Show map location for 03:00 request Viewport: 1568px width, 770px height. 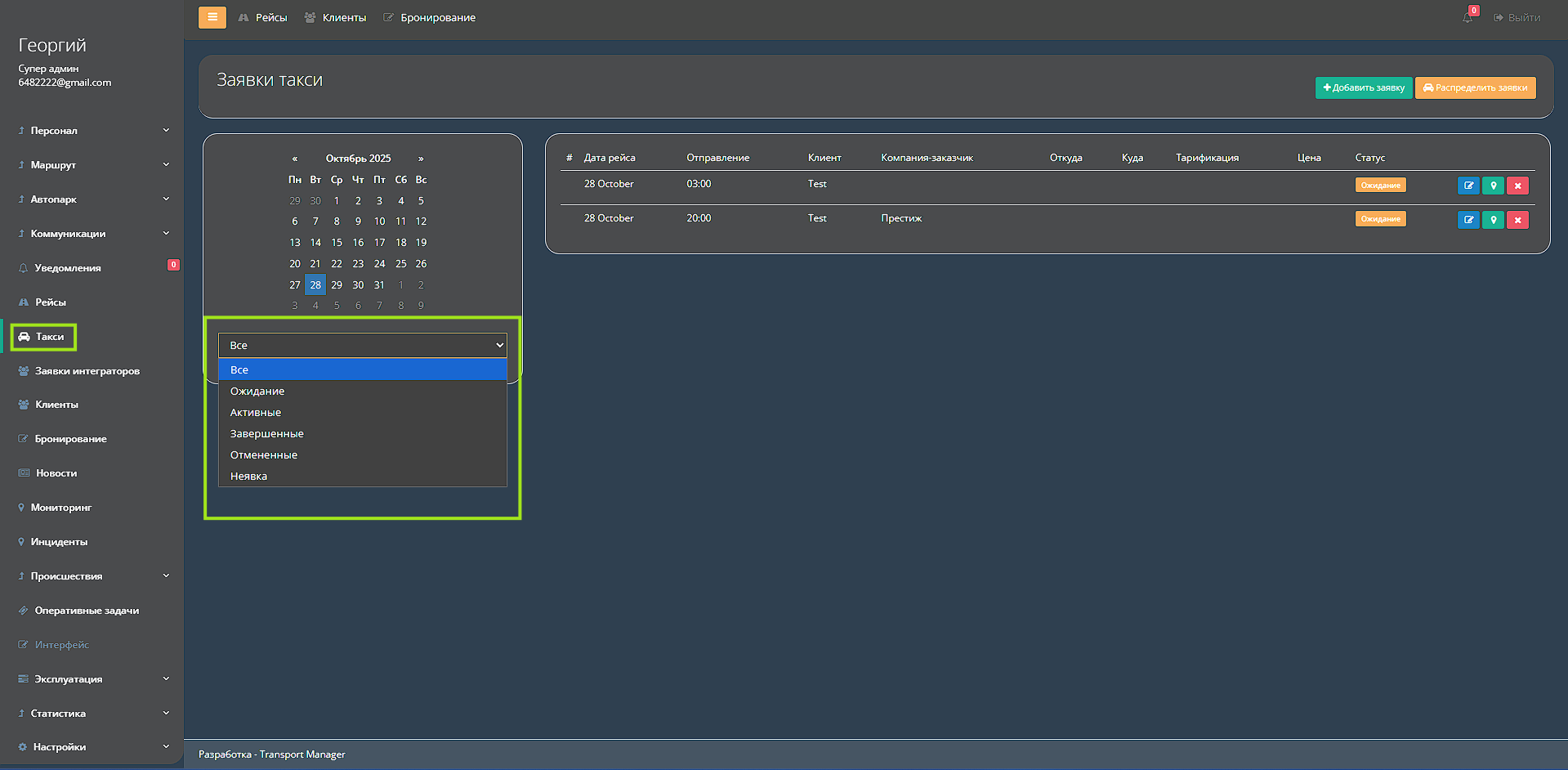click(x=1493, y=186)
